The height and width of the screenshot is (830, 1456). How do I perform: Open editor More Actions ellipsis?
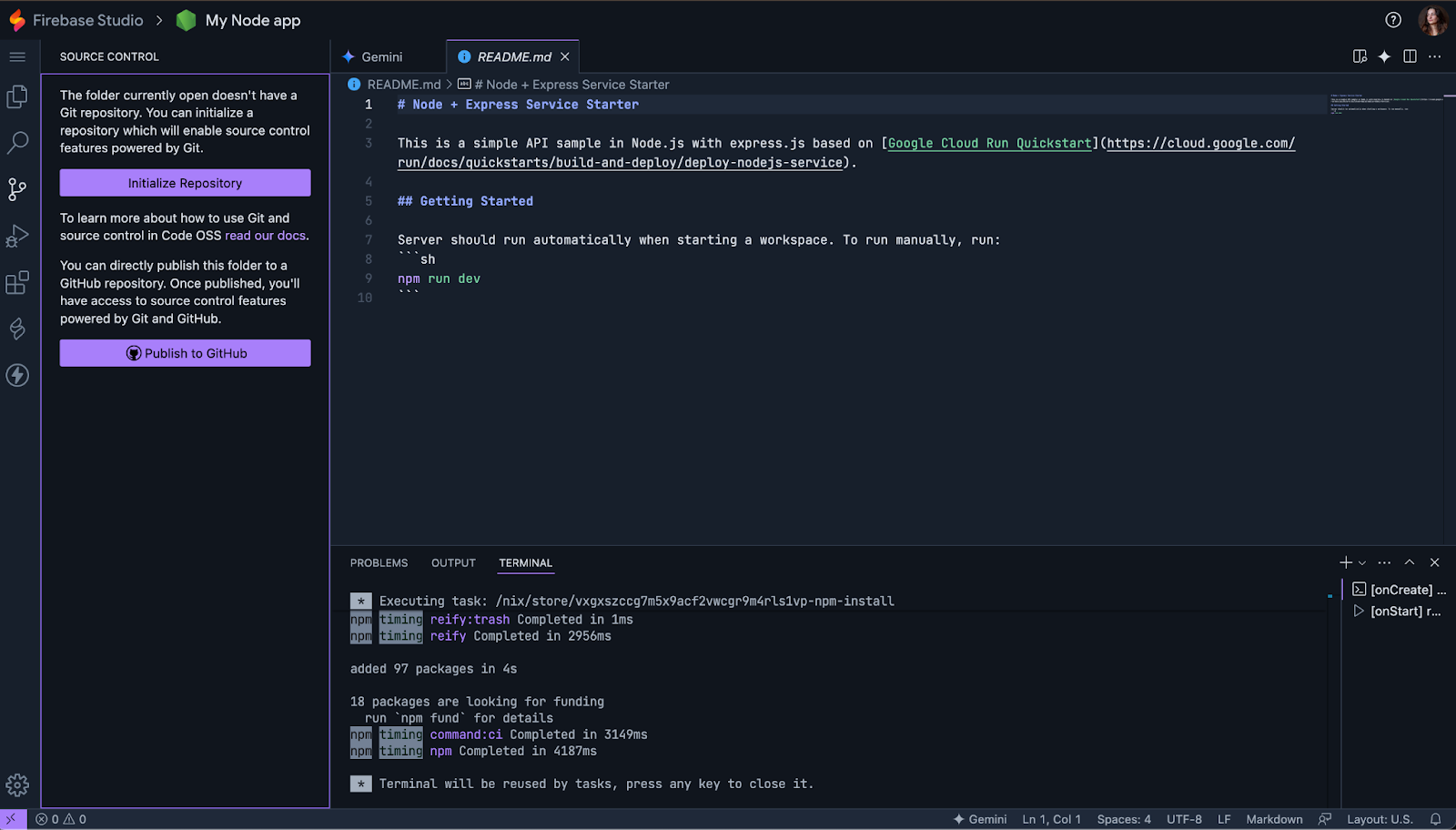(x=1435, y=56)
